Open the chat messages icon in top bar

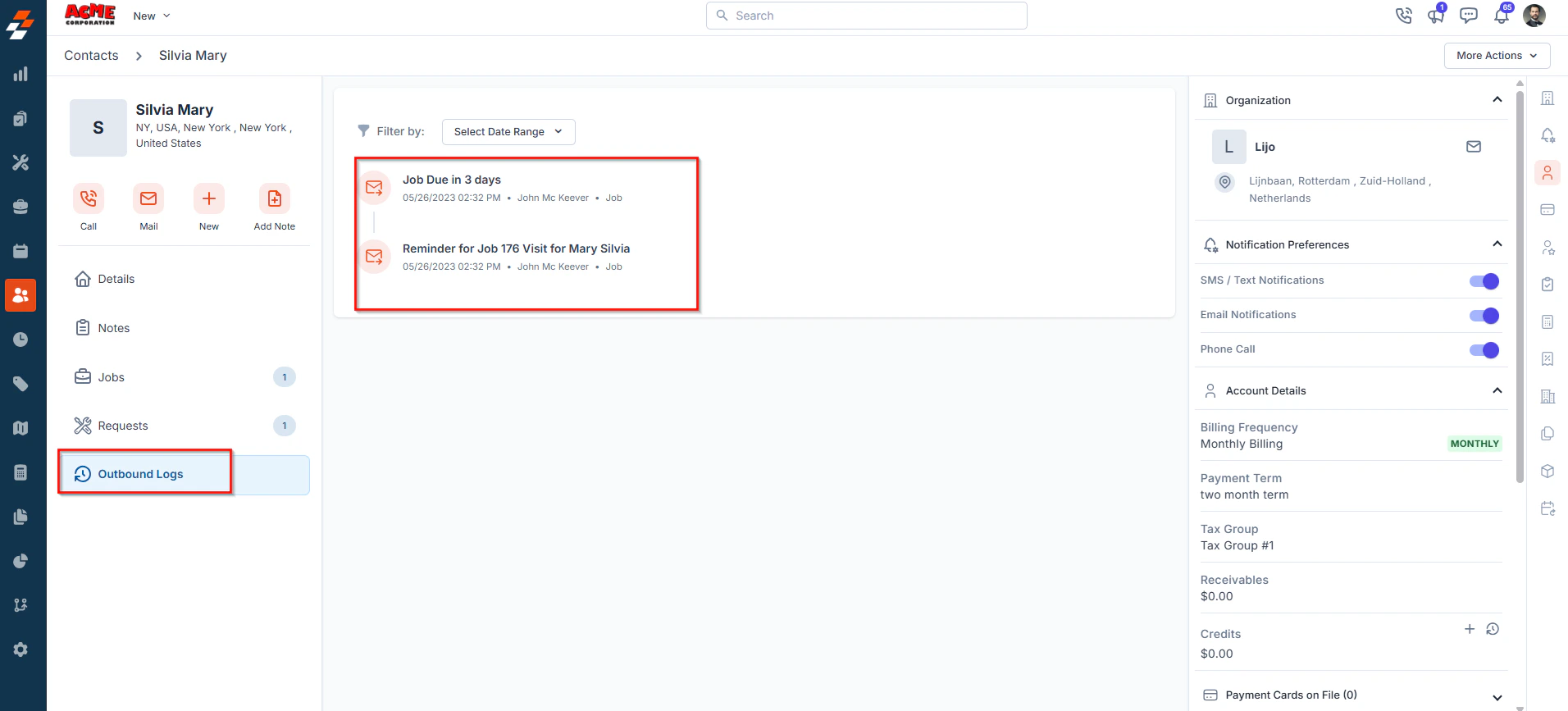tap(1469, 16)
